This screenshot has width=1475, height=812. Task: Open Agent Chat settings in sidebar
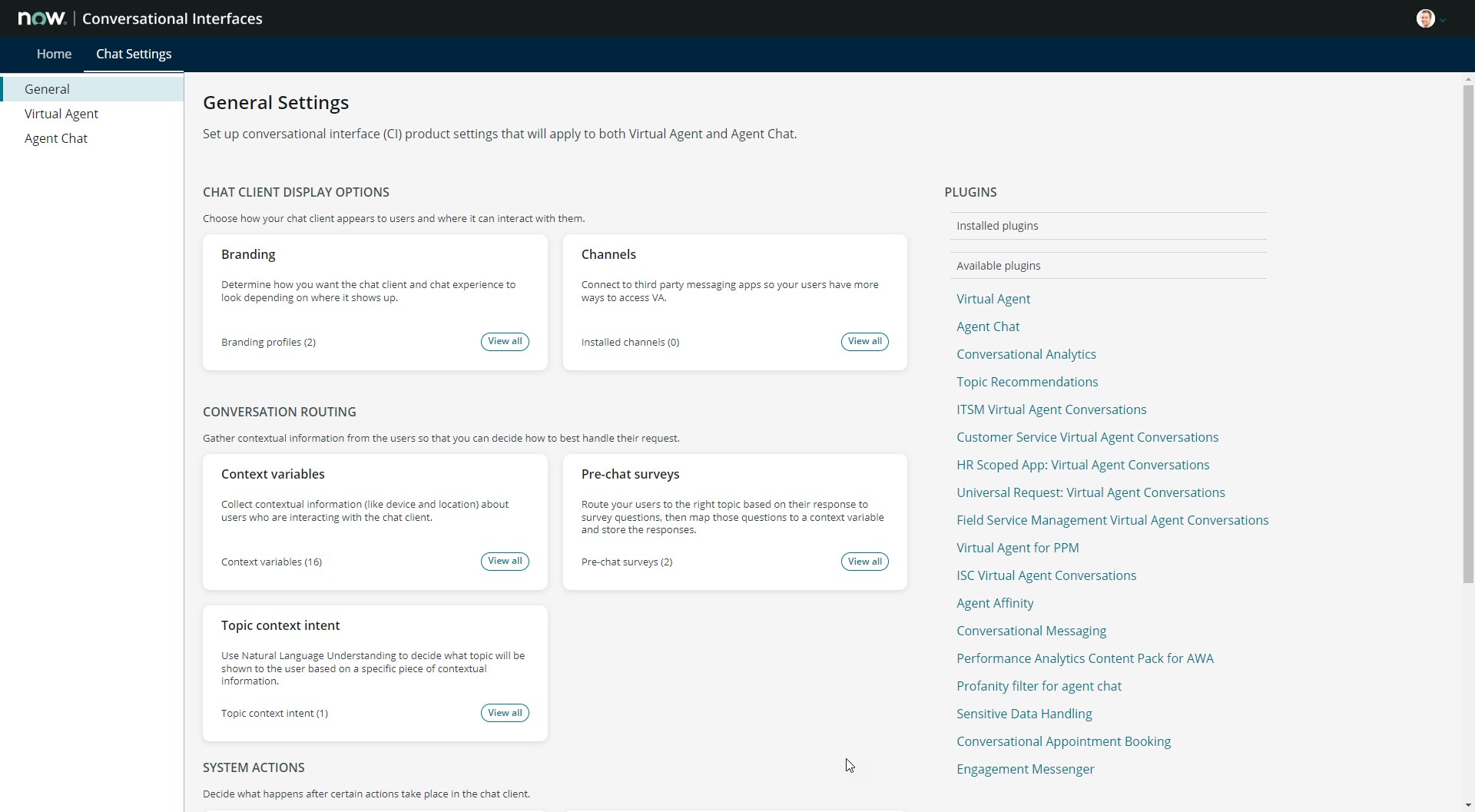click(55, 138)
